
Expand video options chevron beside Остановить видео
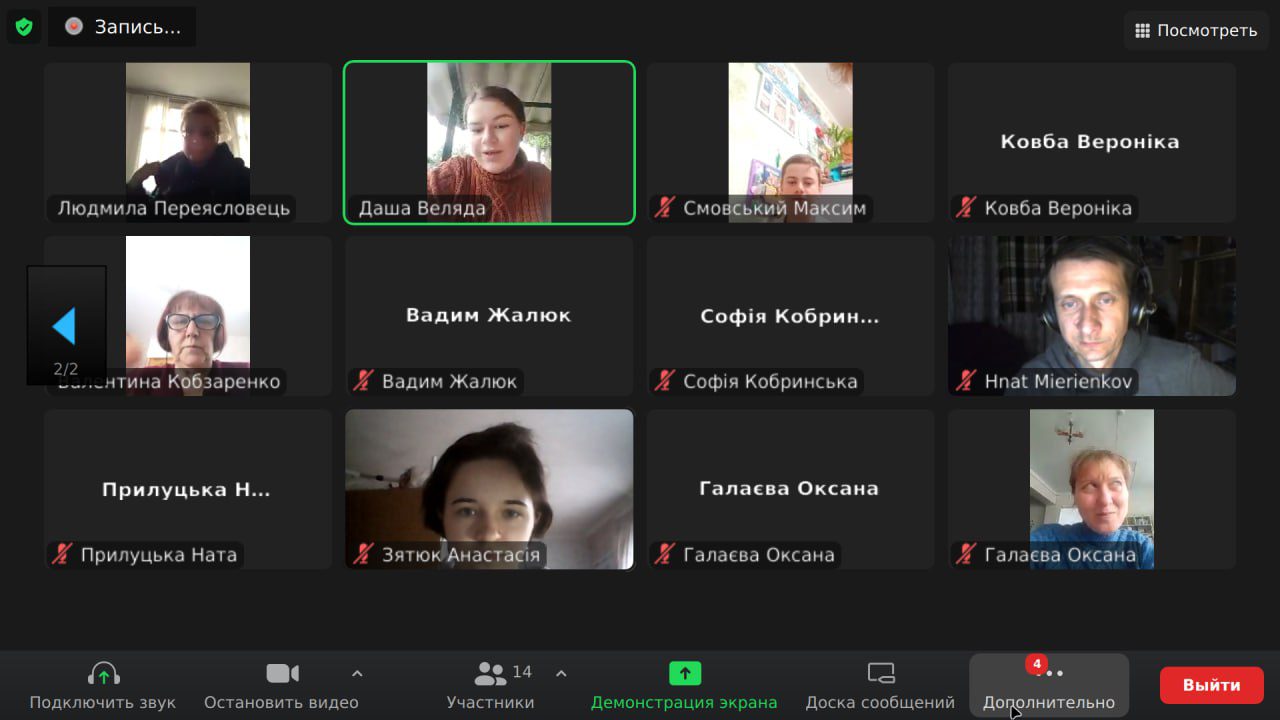pos(357,673)
